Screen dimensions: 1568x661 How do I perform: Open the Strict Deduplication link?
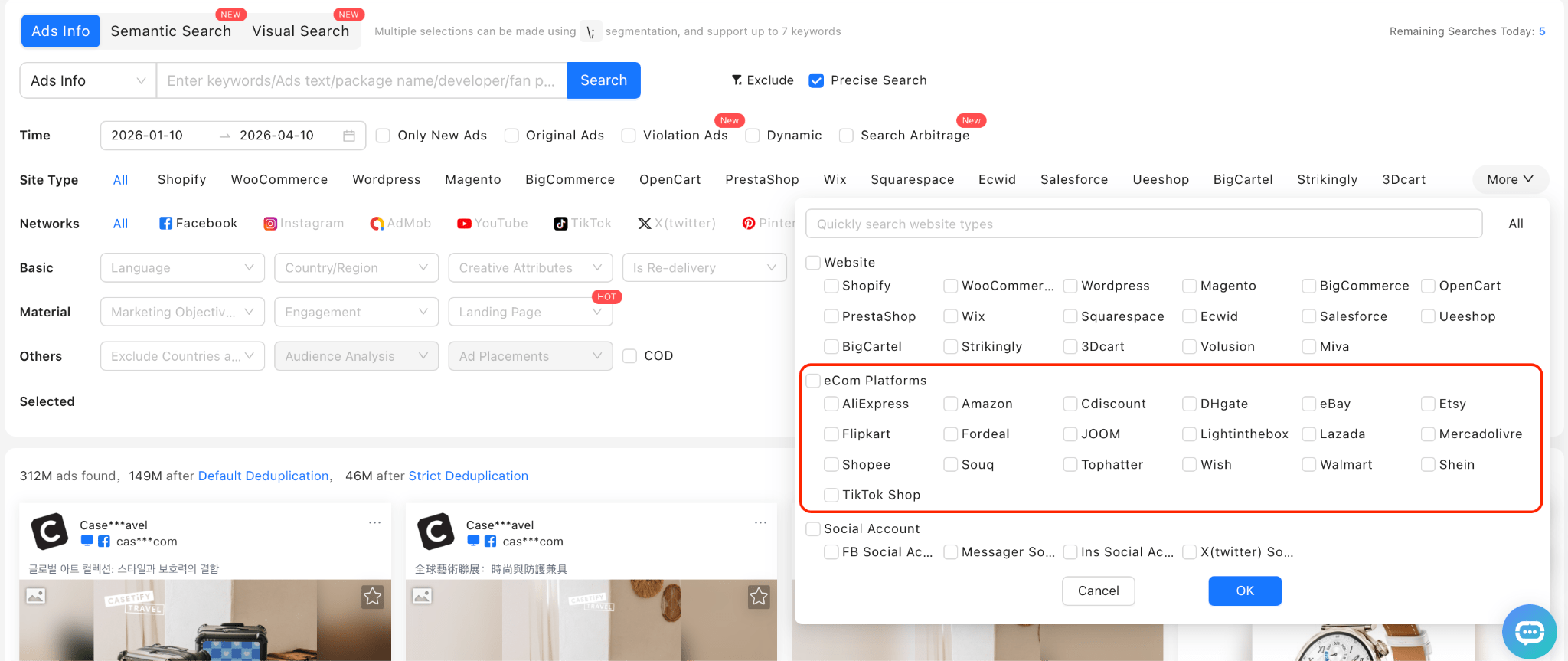point(469,476)
